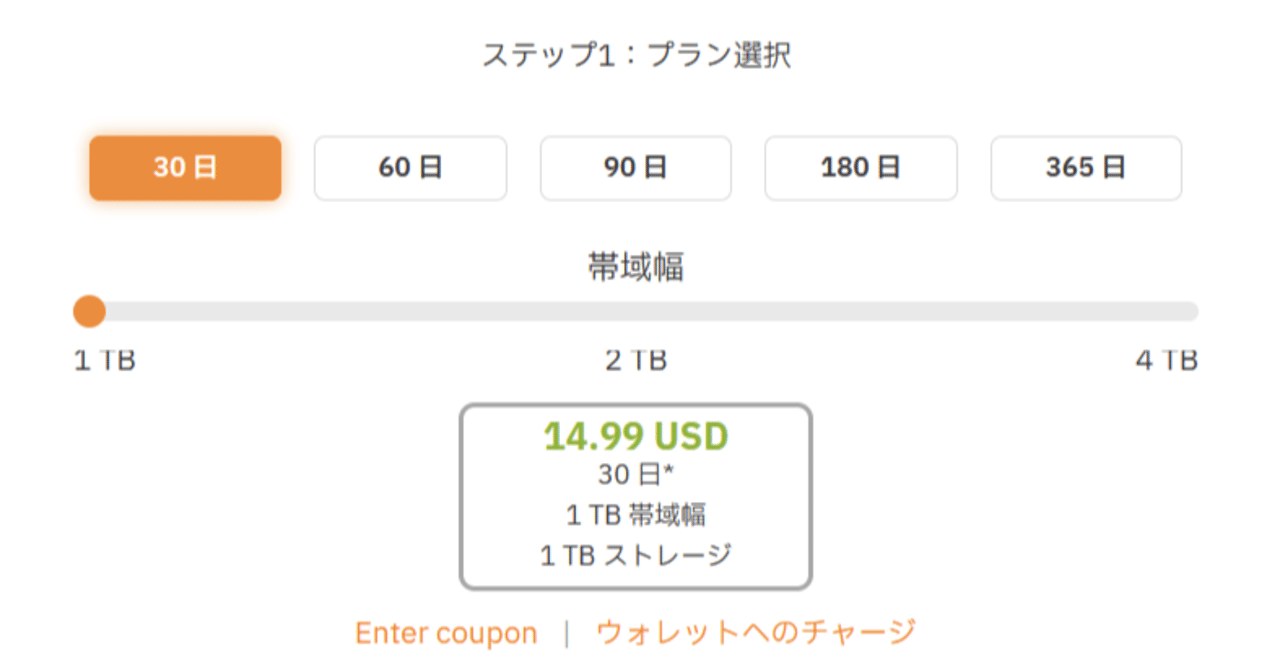Click the separator between coupon and wallet links

(x=570, y=632)
